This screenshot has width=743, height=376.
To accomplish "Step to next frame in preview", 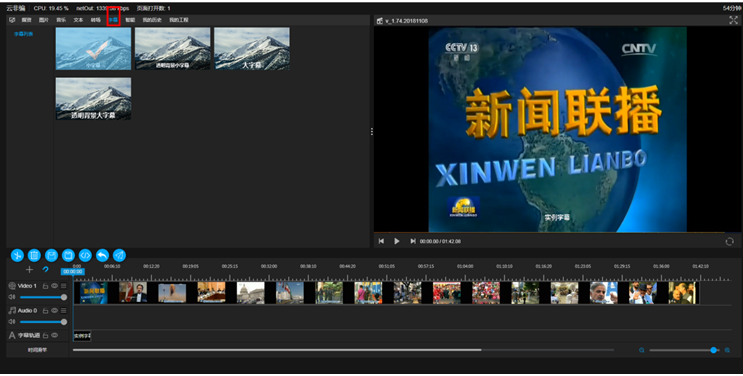I will [x=413, y=241].
